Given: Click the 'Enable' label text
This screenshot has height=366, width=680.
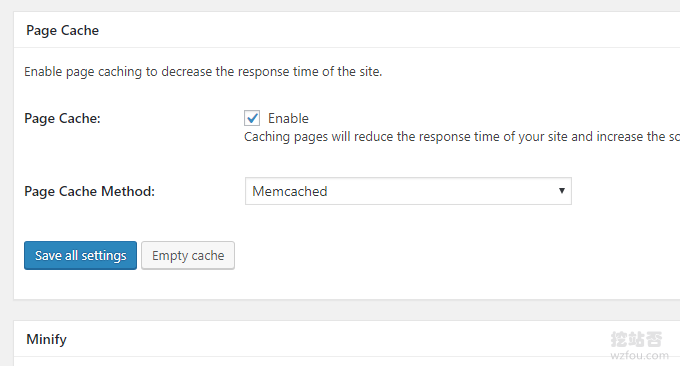Looking at the screenshot, I should click(x=288, y=118).
